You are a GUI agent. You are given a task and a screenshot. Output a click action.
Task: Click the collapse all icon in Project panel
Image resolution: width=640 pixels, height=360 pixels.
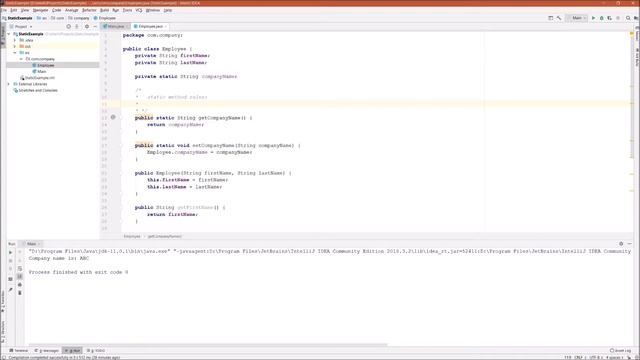[x=77, y=27]
